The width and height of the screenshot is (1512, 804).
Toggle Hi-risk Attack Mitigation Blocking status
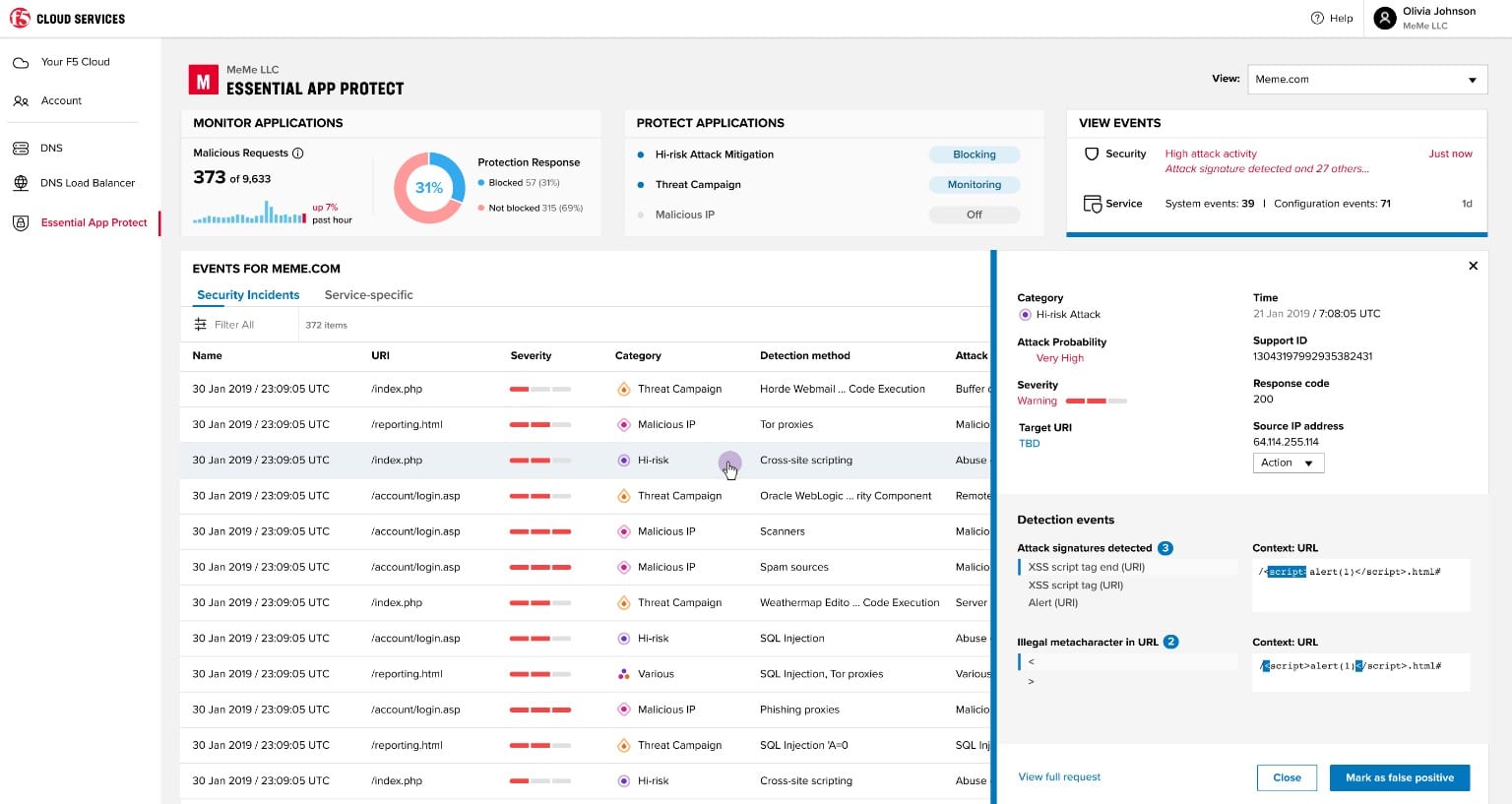pos(974,155)
